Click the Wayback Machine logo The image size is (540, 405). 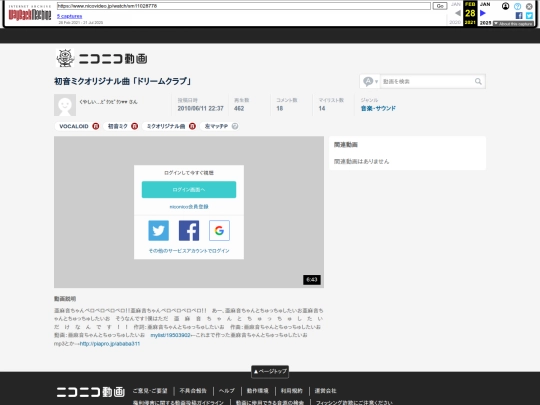coord(30,14)
